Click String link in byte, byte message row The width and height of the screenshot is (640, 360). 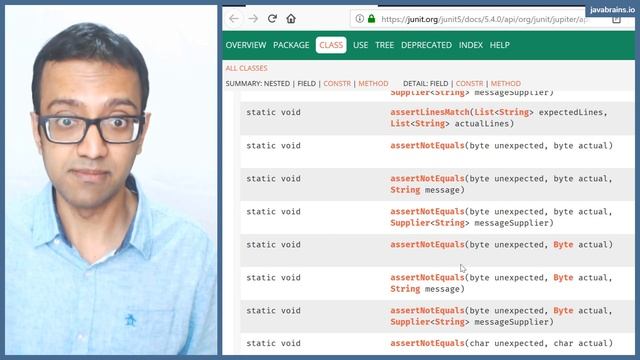pos(405,190)
